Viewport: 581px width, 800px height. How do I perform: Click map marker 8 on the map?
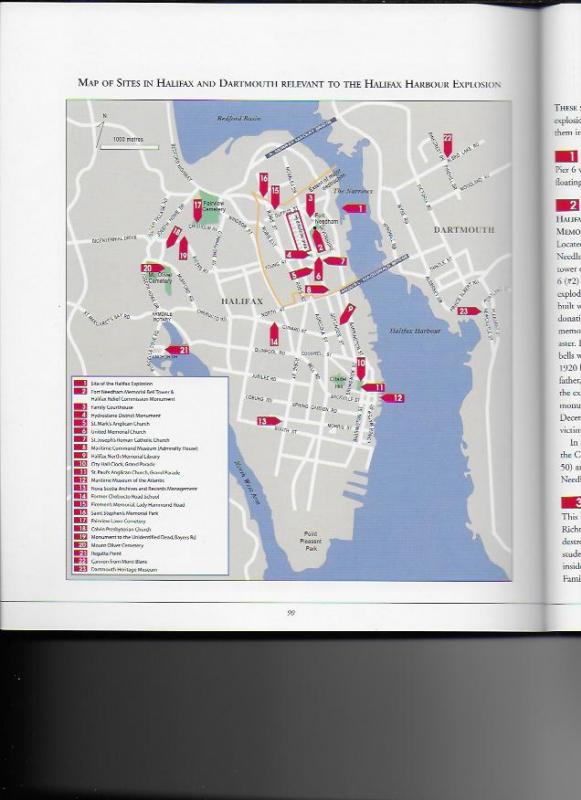click(316, 289)
